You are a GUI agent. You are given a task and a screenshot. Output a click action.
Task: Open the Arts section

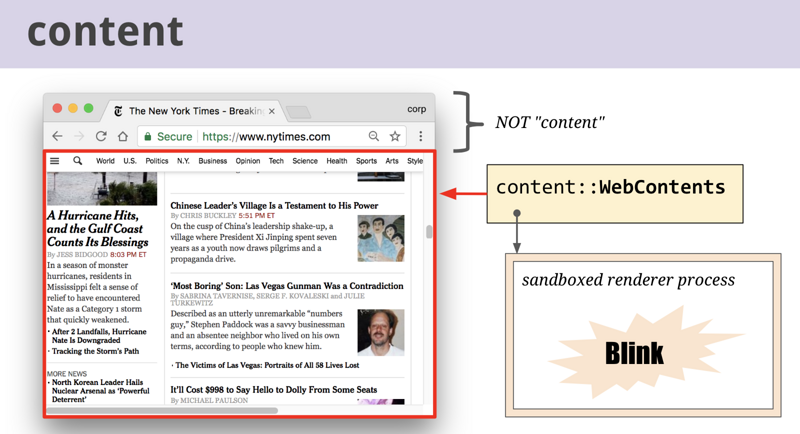[x=392, y=161]
